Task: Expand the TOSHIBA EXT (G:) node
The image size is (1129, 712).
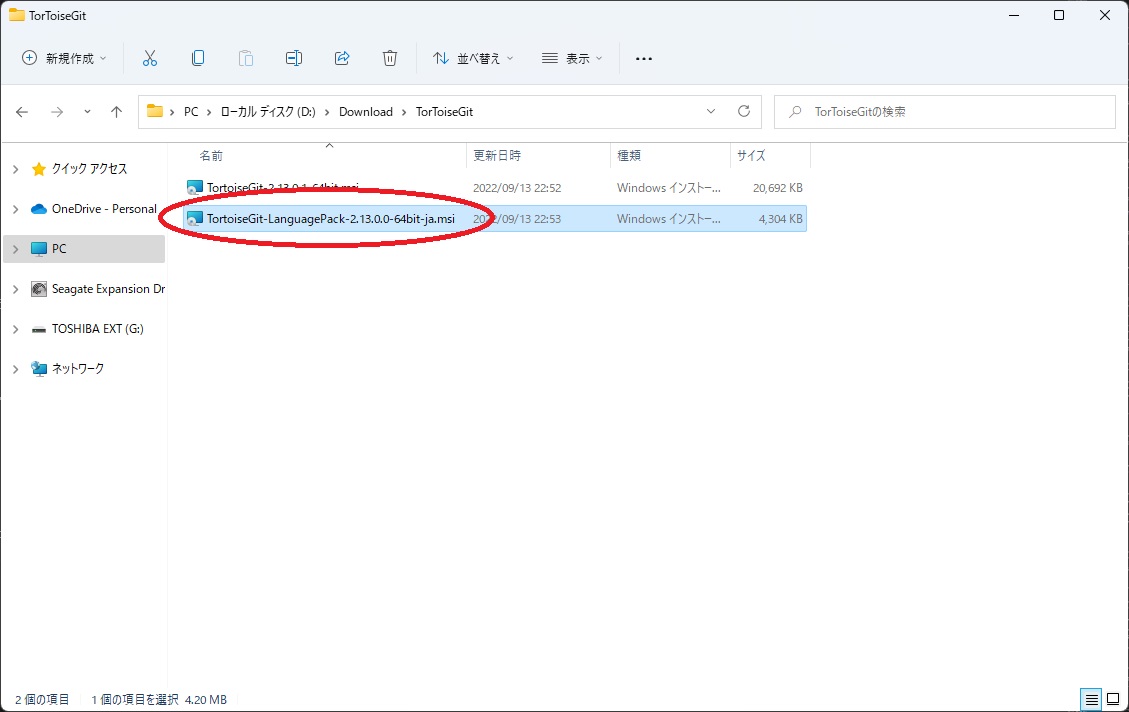Action: (x=16, y=329)
